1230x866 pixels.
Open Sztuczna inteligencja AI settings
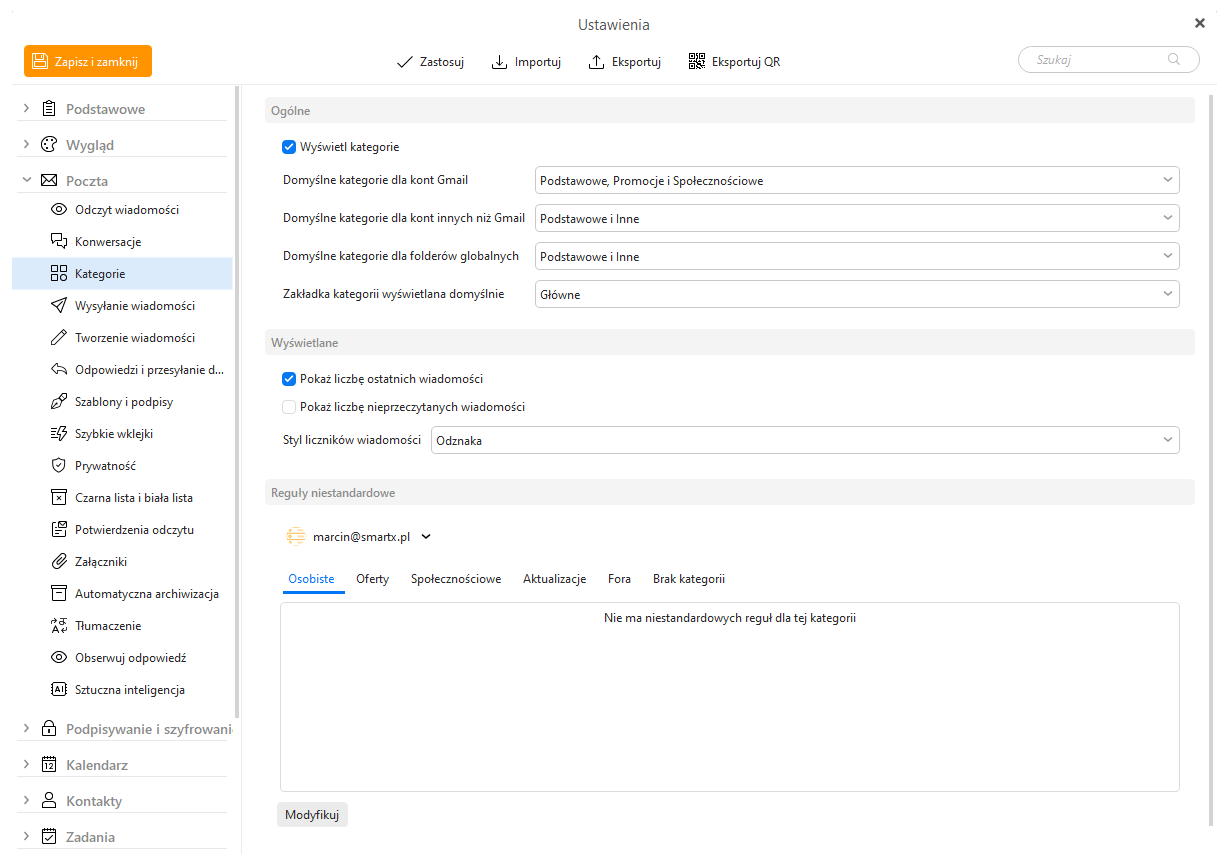pyautogui.click(x=129, y=690)
